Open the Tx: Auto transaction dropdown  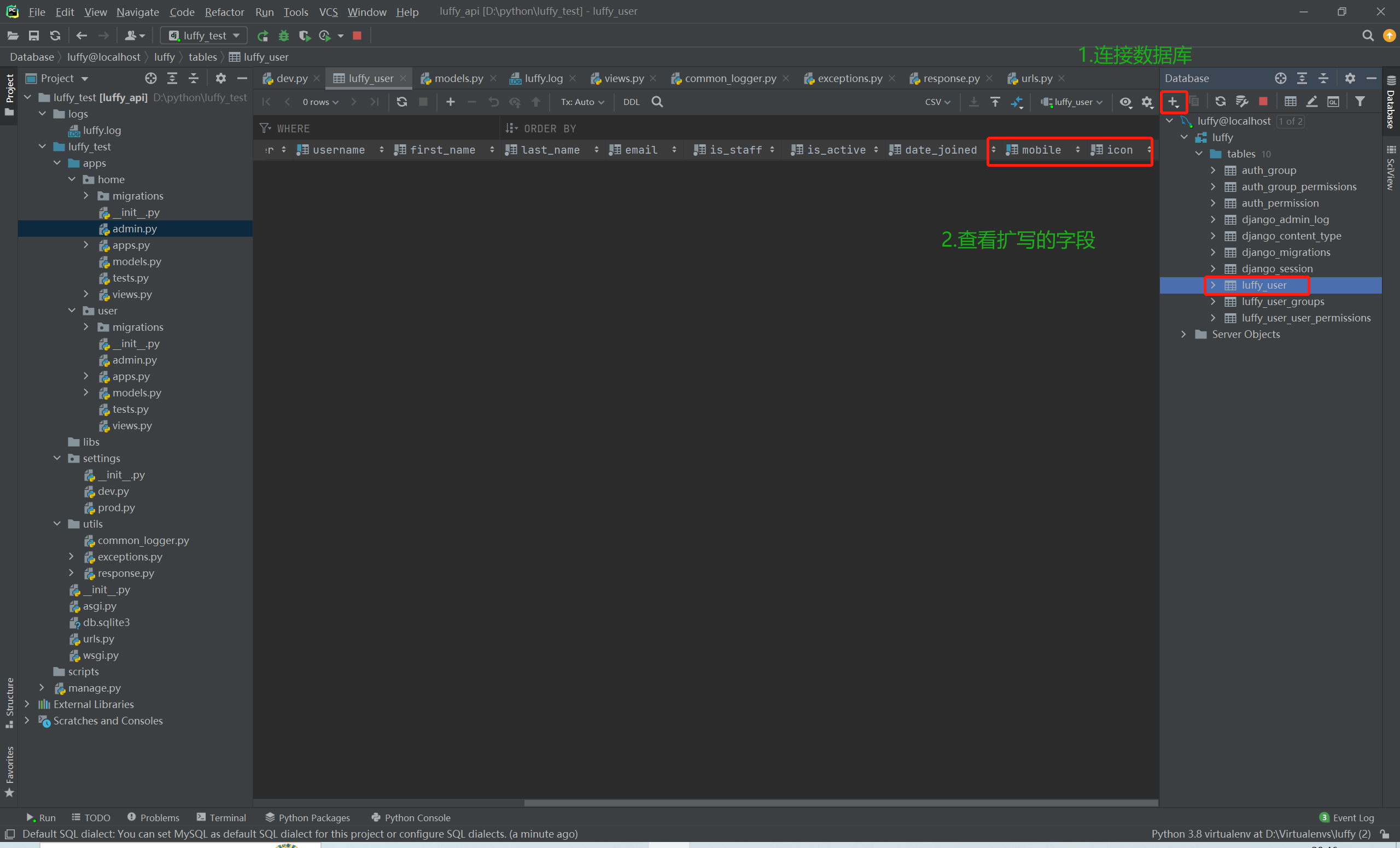pyautogui.click(x=582, y=102)
